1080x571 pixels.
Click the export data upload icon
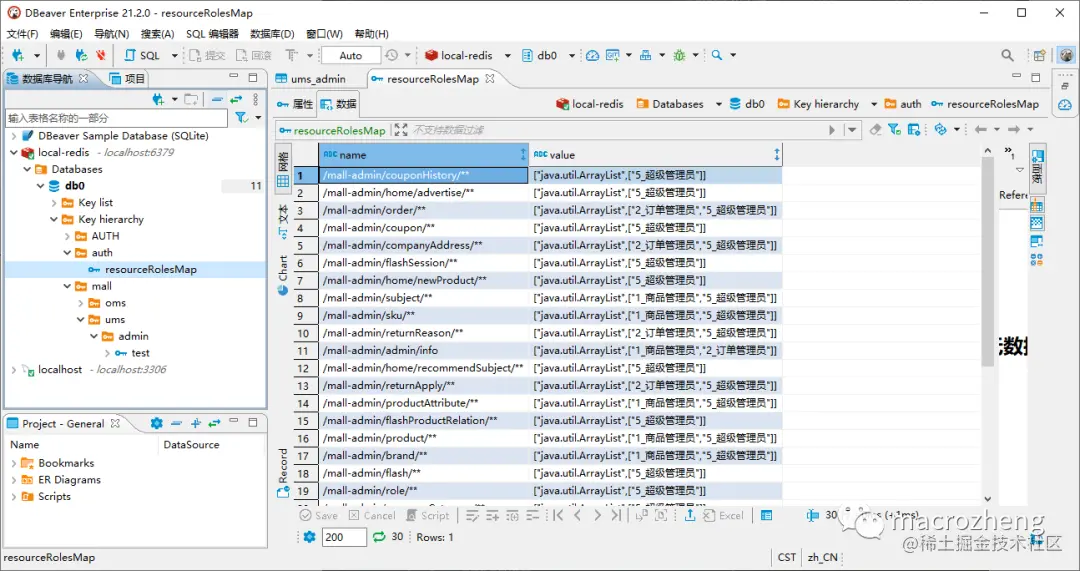[x=689, y=515]
